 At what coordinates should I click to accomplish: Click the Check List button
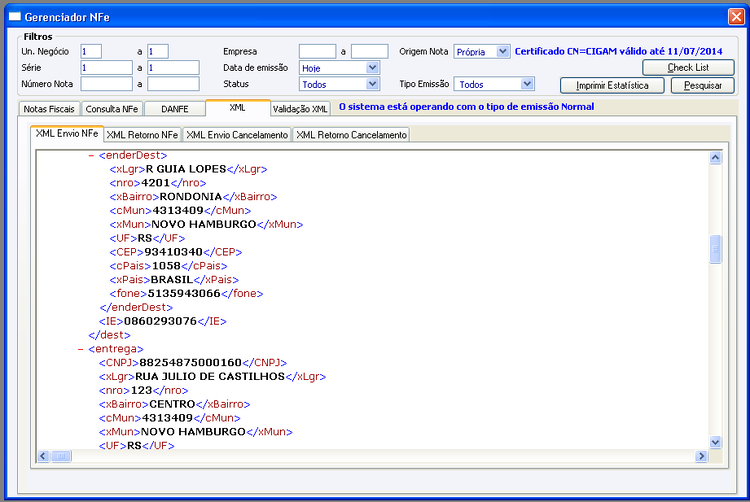point(688,67)
